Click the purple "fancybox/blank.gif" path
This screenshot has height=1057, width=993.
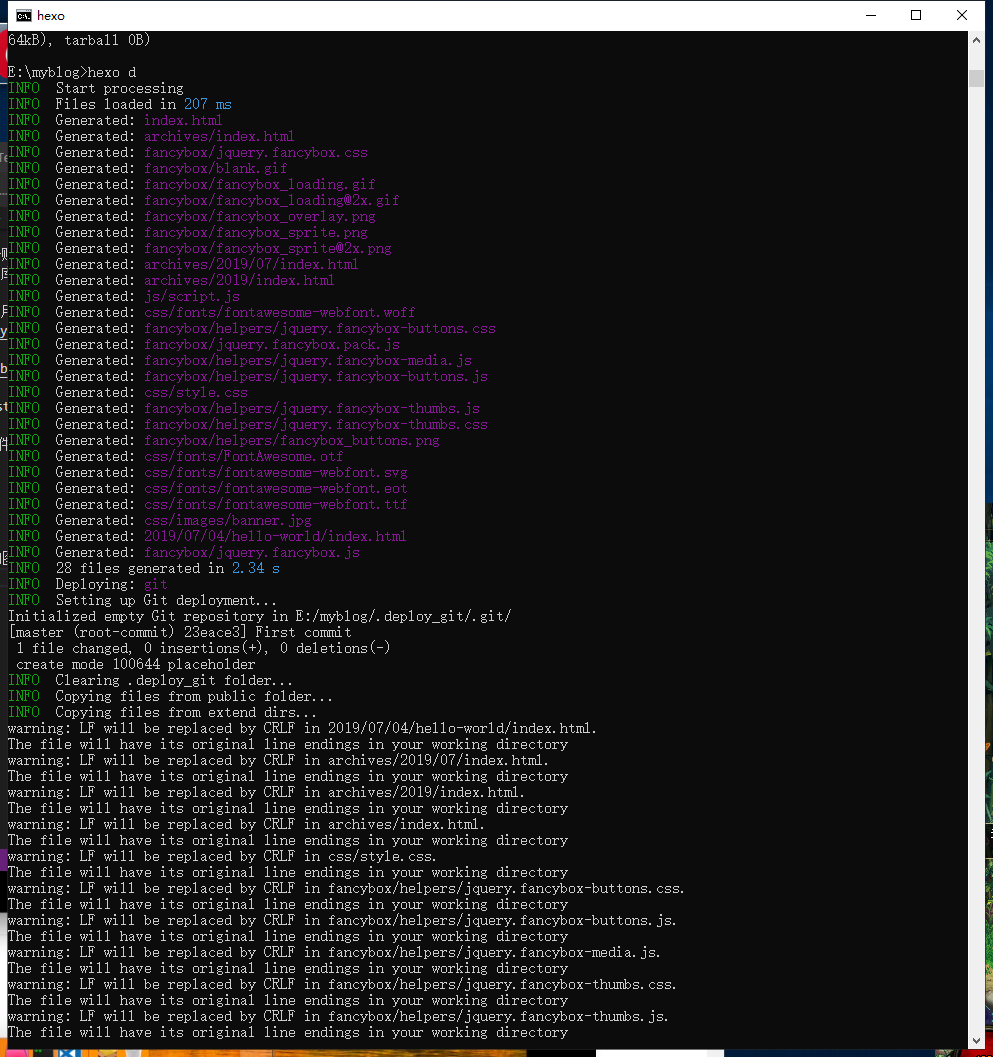[215, 168]
